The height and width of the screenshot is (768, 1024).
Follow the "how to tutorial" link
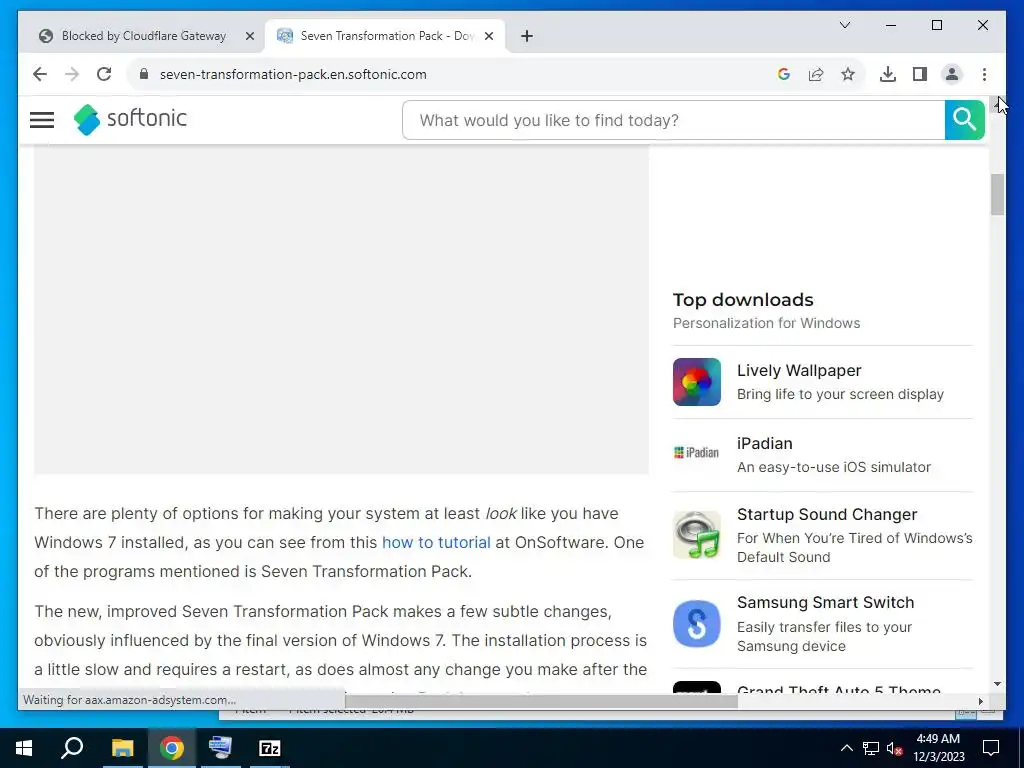coord(436,542)
